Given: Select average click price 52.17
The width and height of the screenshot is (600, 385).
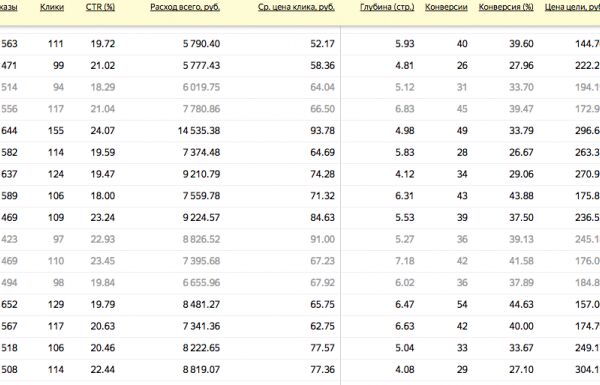Looking at the screenshot, I should 323,44.
